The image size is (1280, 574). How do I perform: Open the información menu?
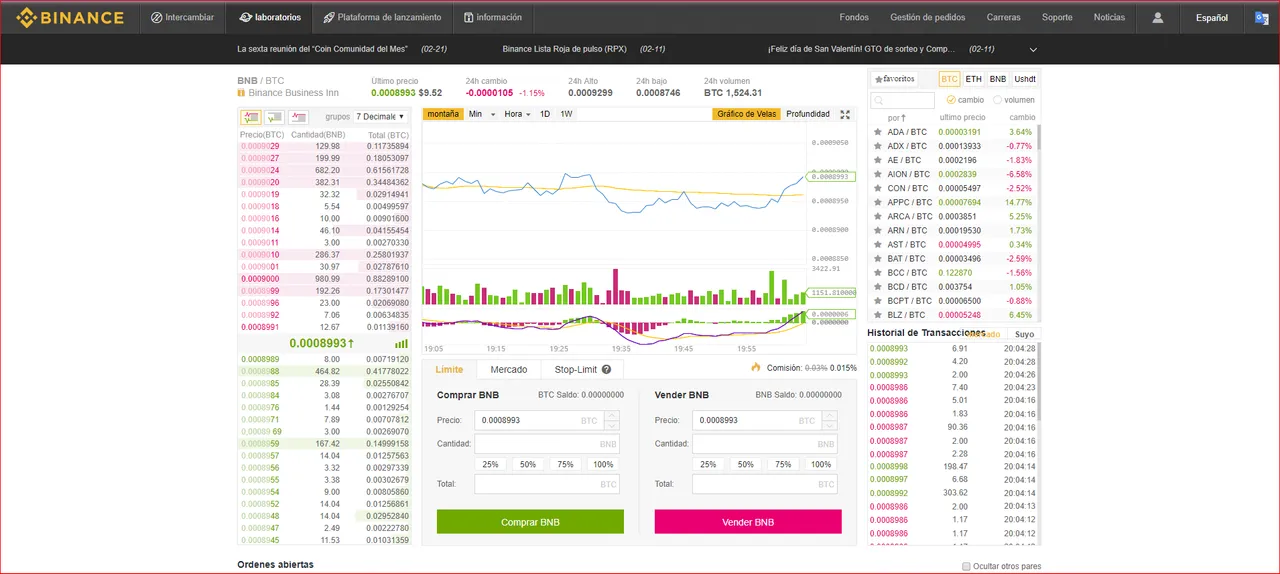pyautogui.click(x=493, y=17)
